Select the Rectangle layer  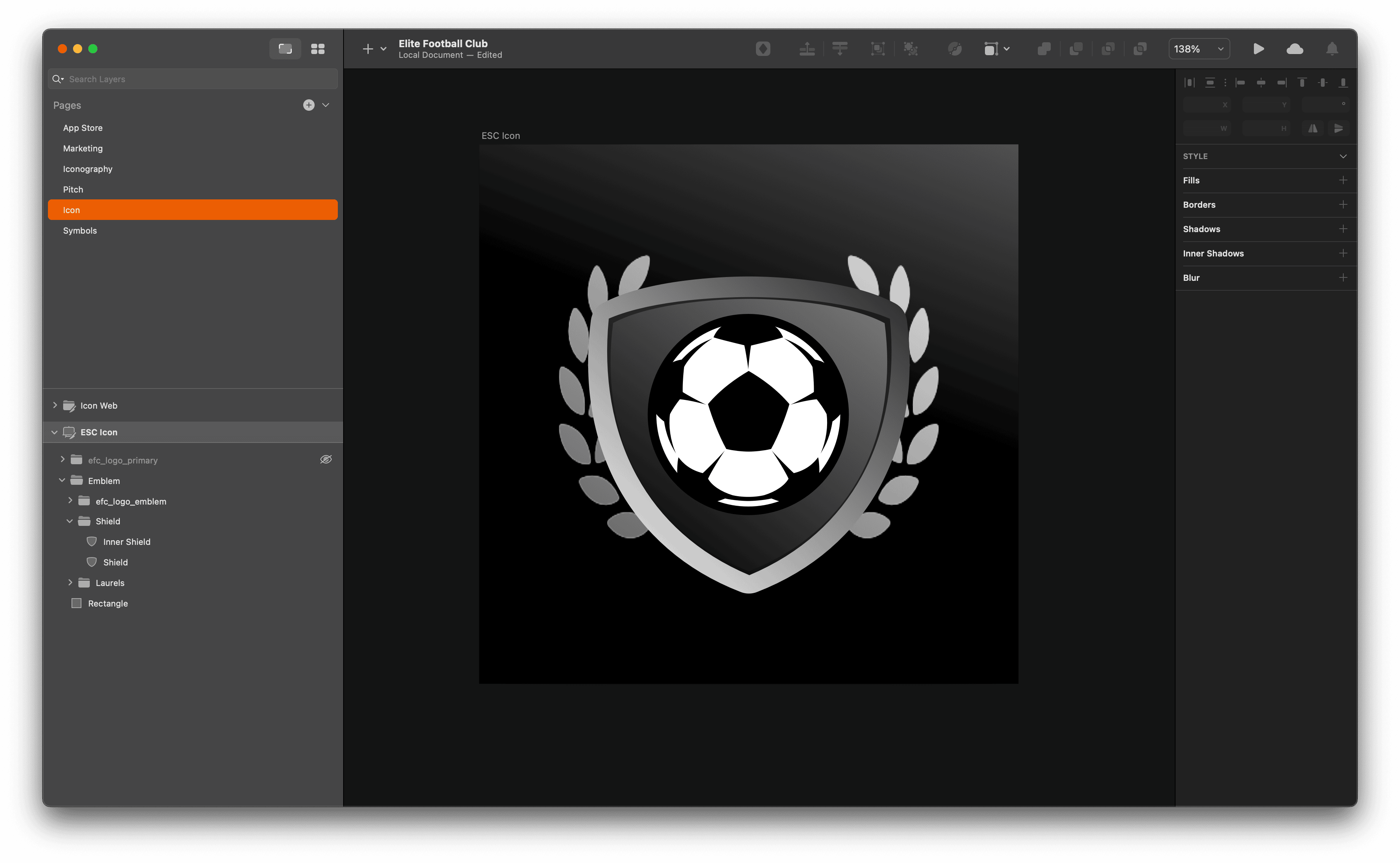click(x=193, y=603)
